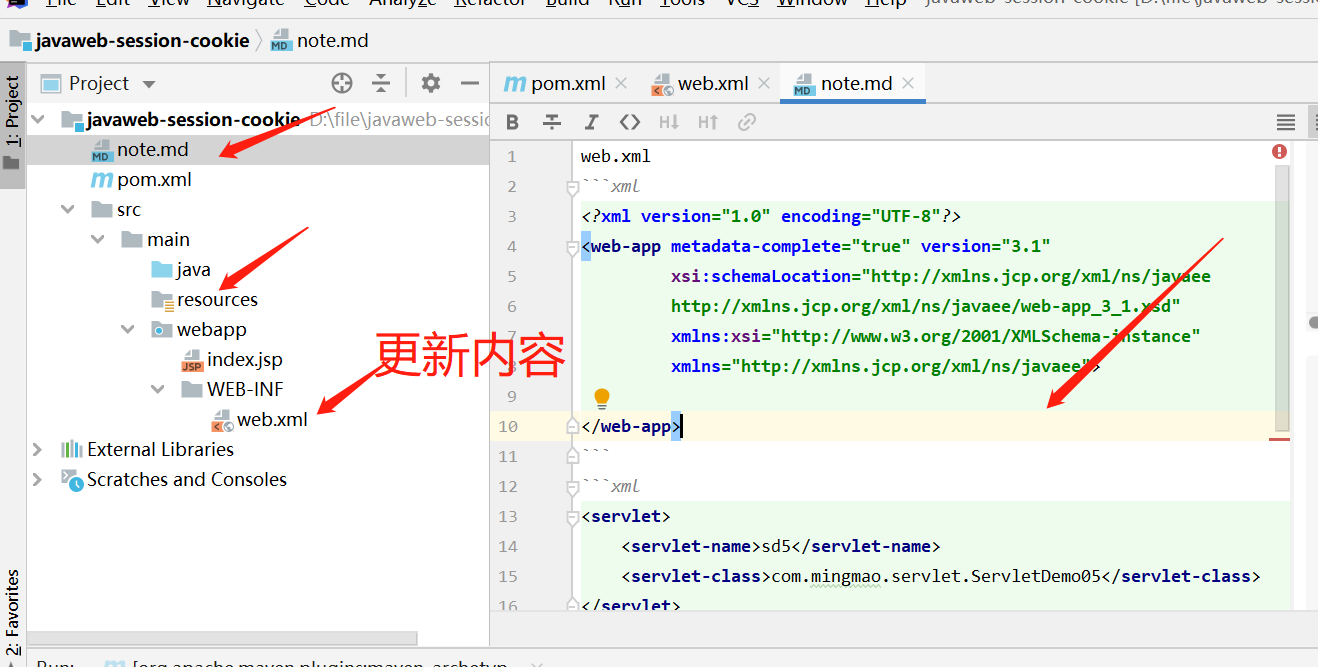Insert code span with toolbar icon
Image resolution: width=1318 pixels, height=667 pixels.
point(629,122)
